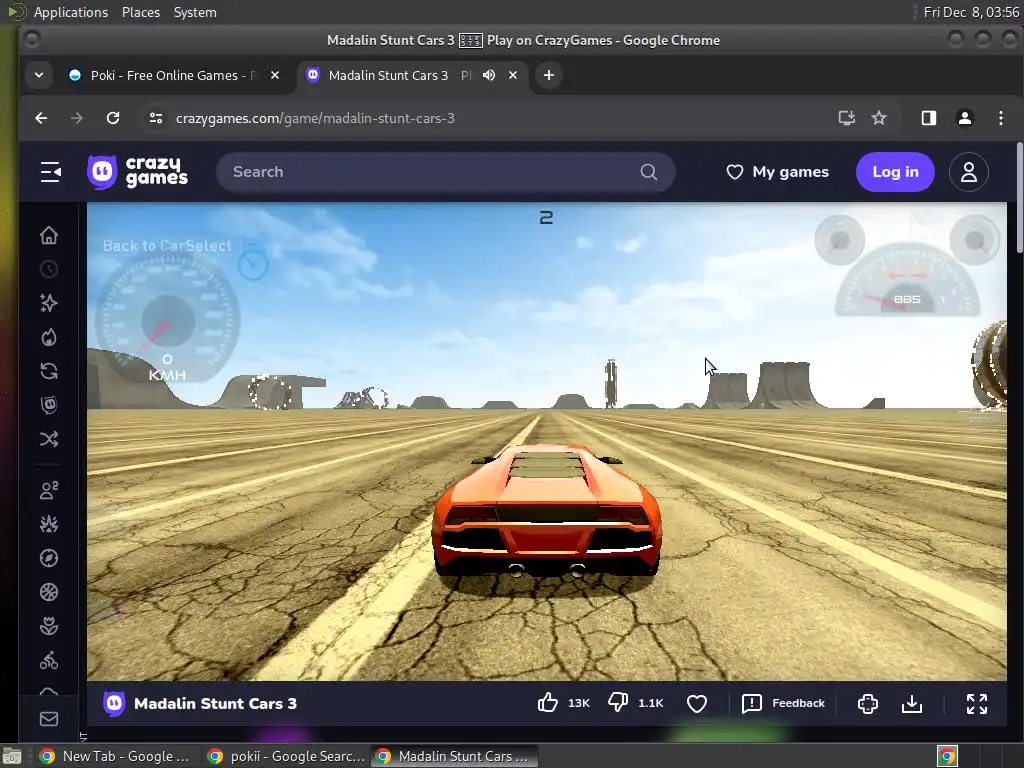
Task: Open recently played clock icon
Action: (x=49, y=269)
